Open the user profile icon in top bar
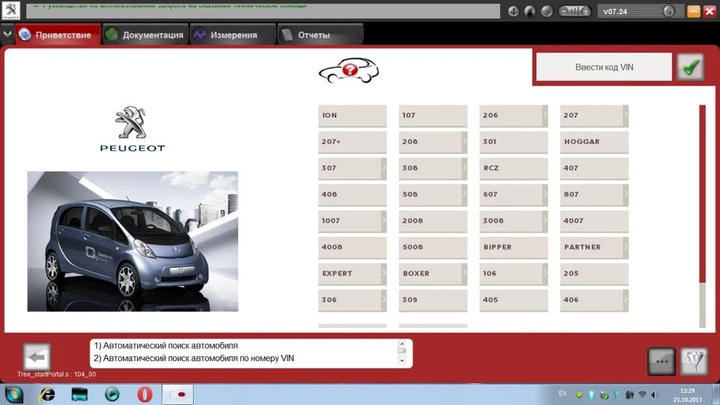The width and height of the screenshot is (720, 405). point(530,11)
